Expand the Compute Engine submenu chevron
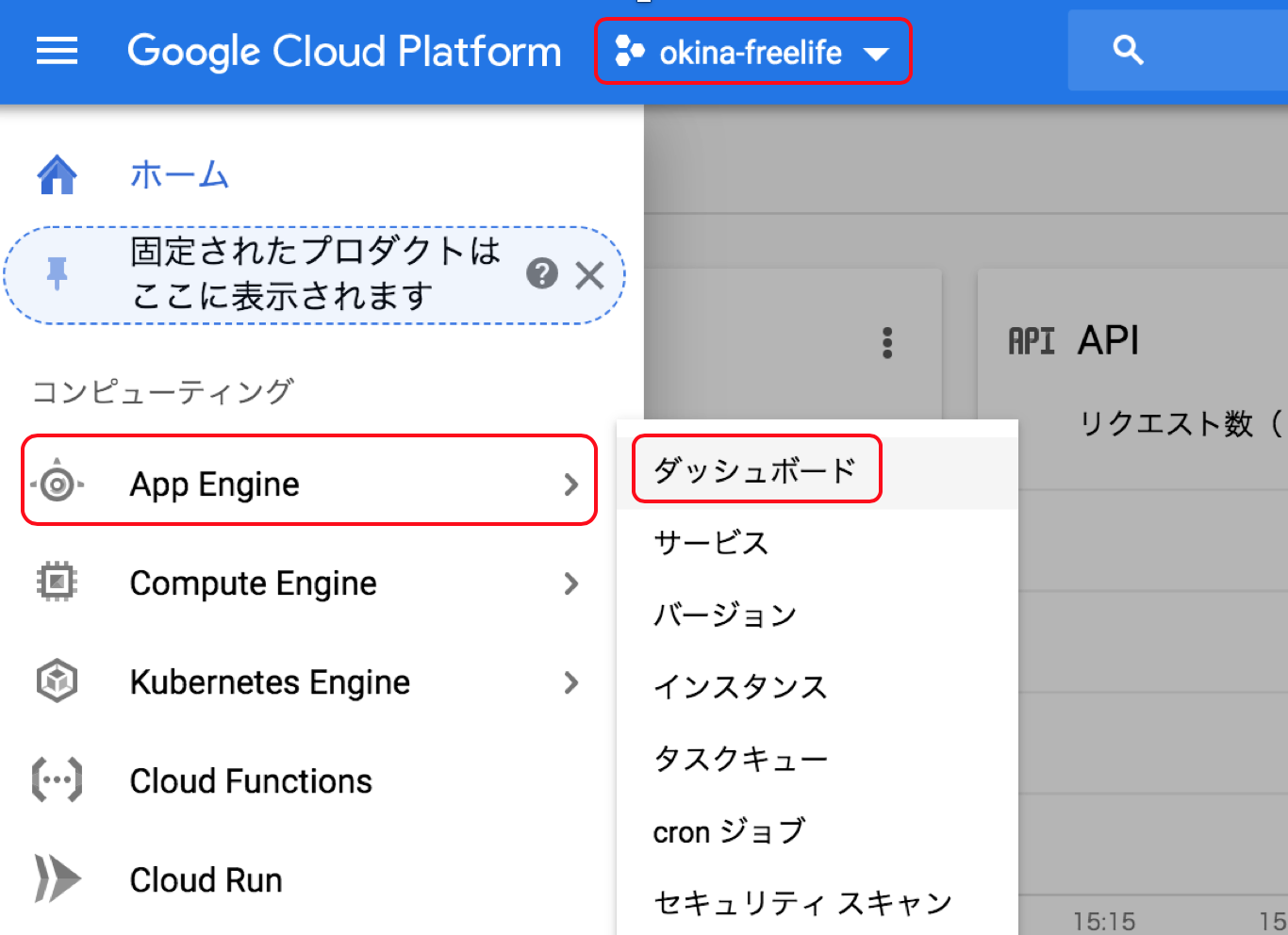 pyautogui.click(x=570, y=583)
